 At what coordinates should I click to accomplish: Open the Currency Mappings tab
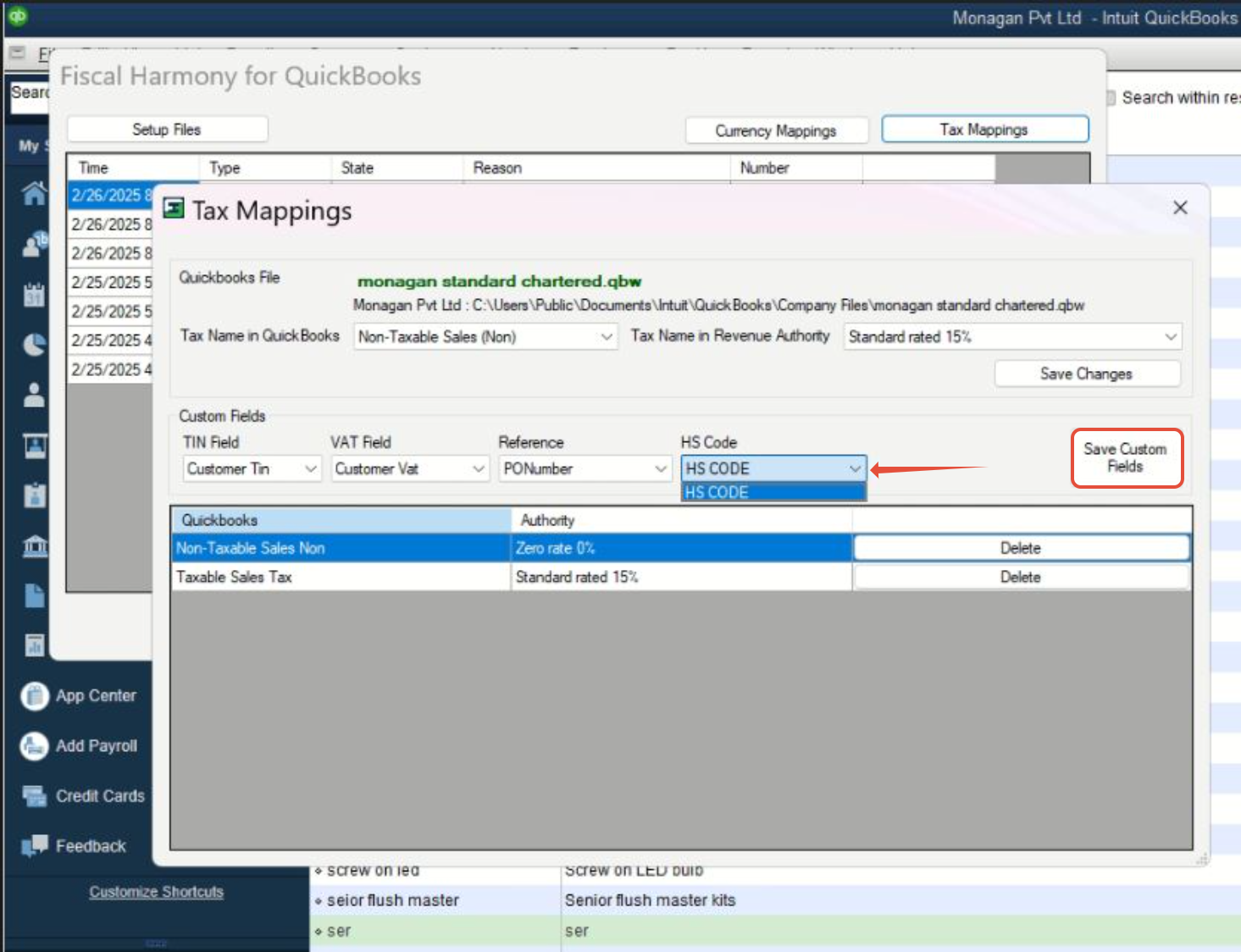pyautogui.click(x=777, y=130)
